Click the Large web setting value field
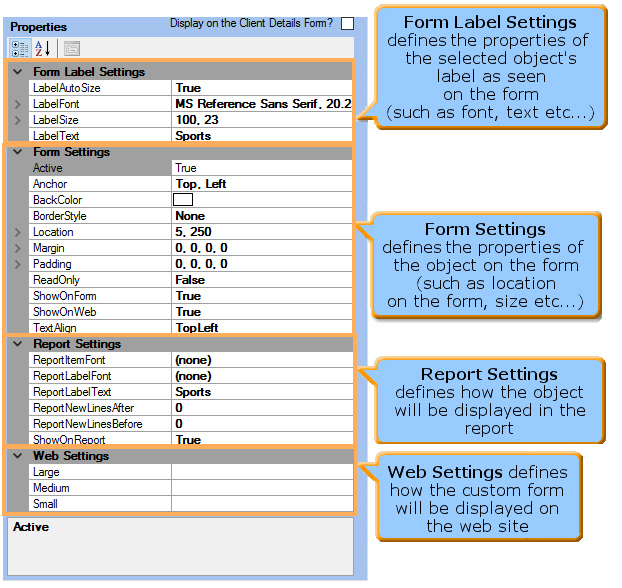The image size is (622, 588). tap(260, 472)
